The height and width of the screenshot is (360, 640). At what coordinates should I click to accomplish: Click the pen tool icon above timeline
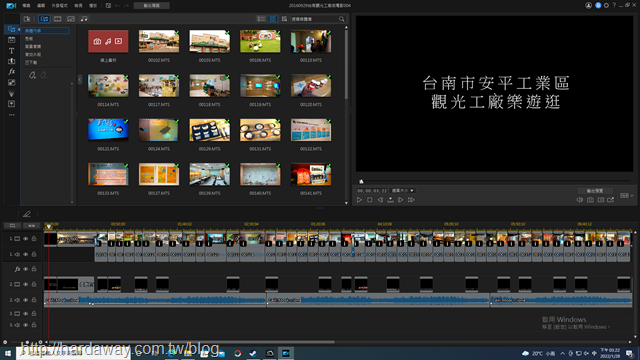[27, 214]
